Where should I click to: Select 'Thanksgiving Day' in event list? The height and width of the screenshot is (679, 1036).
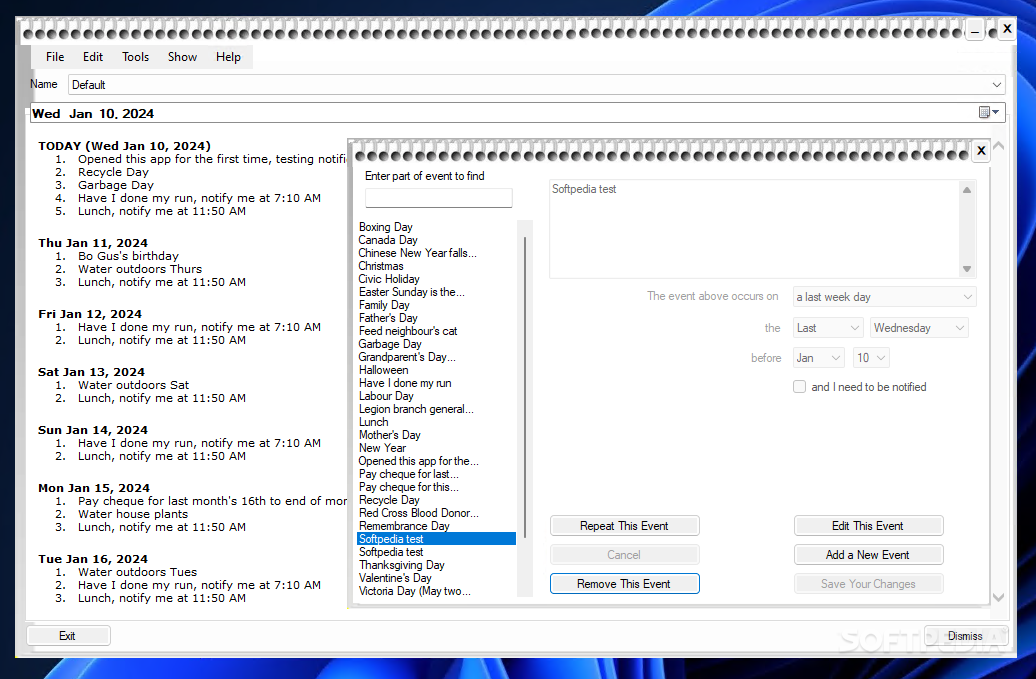click(x=402, y=565)
